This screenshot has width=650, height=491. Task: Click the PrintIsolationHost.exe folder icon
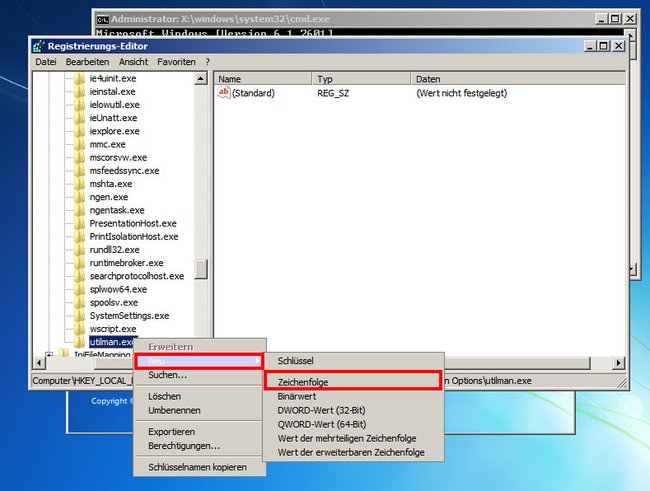(80, 237)
